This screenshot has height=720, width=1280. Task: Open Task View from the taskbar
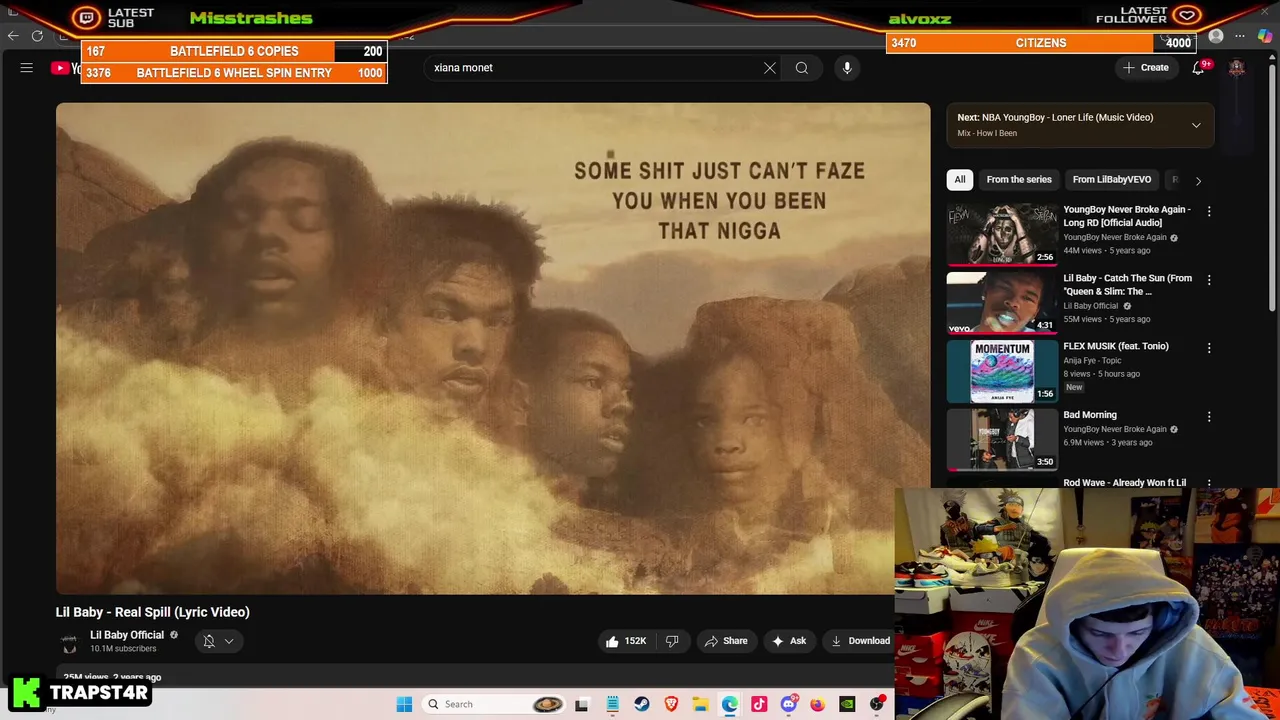point(582,704)
